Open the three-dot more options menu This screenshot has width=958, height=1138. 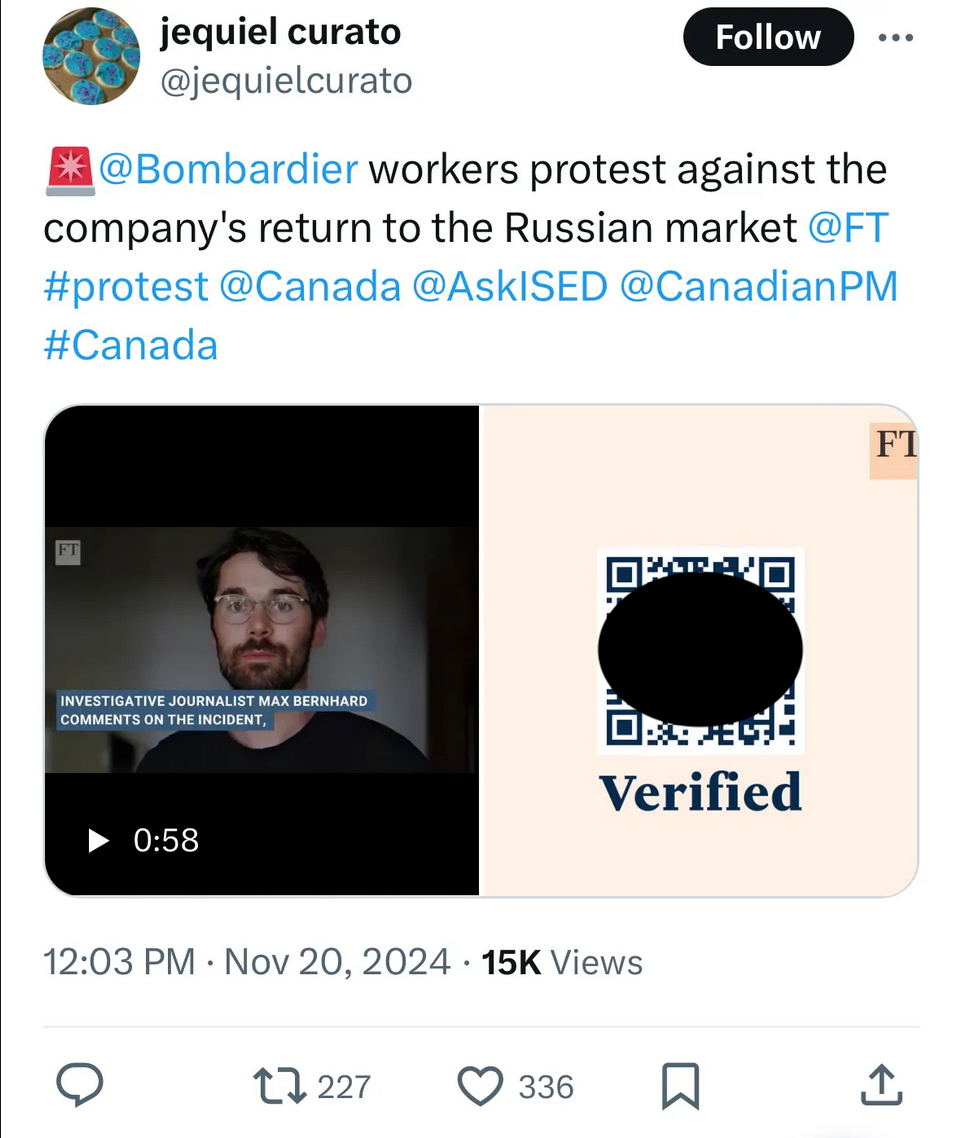tap(895, 39)
